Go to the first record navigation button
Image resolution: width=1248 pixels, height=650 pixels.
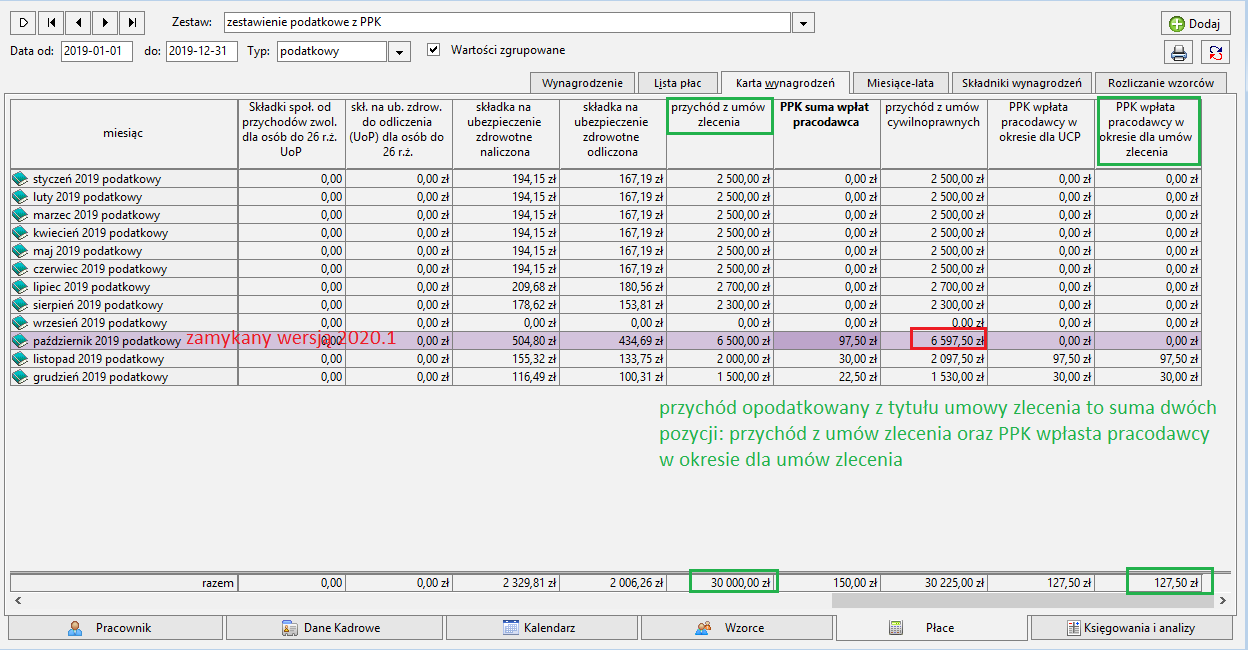coord(50,22)
